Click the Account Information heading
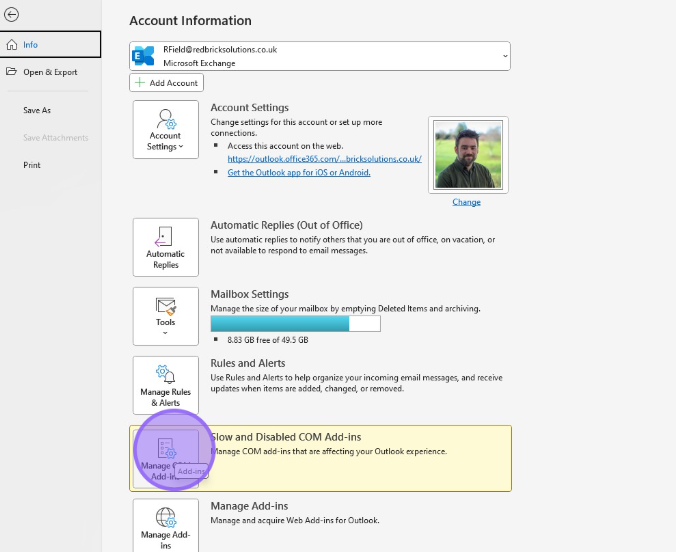The width and height of the screenshot is (676, 552). [190, 21]
